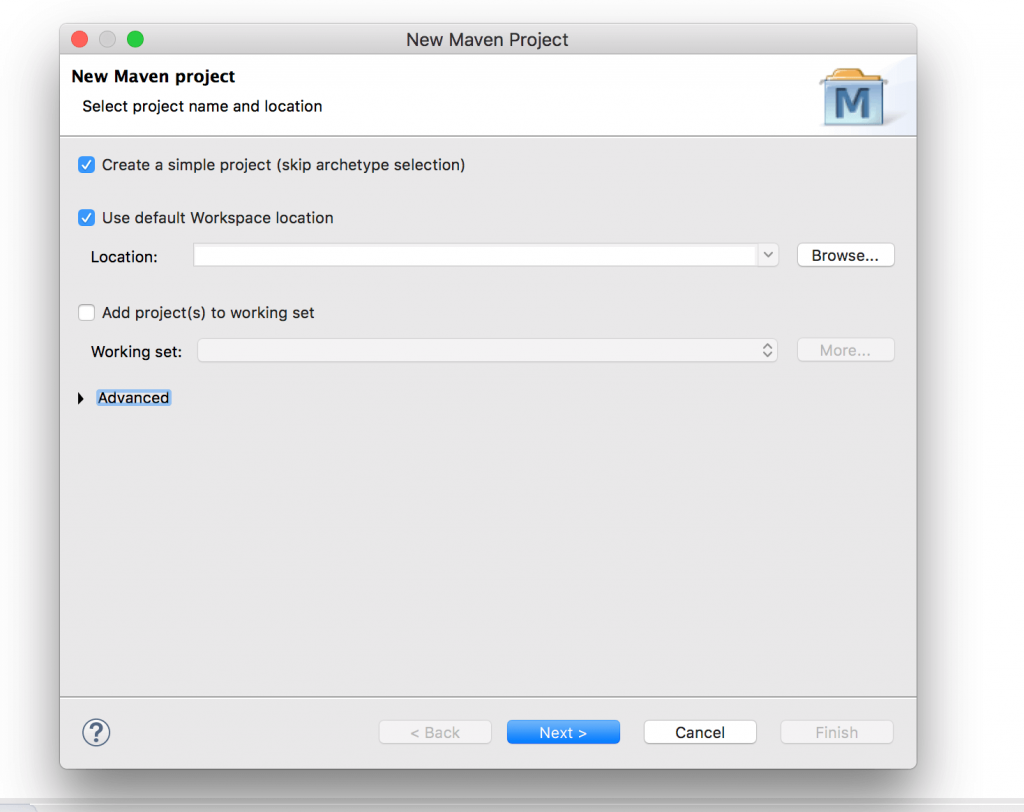Viewport: 1024px width, 812px height.
Task: Click the green maximize window button
Action: tap(135, 40)
